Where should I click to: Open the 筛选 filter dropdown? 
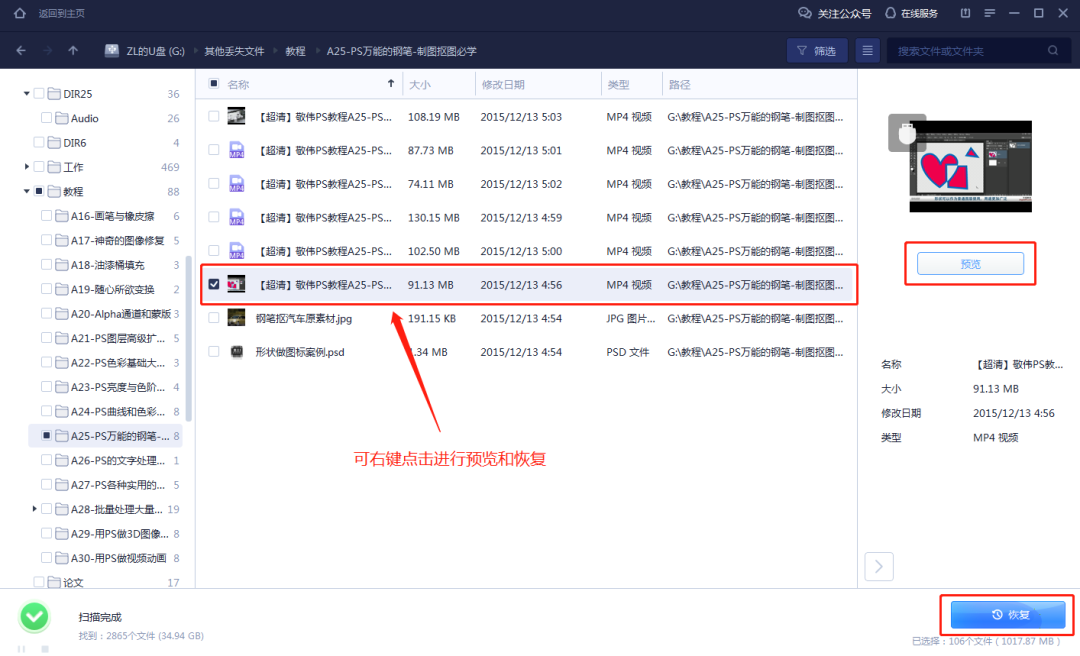coord(817,50)
